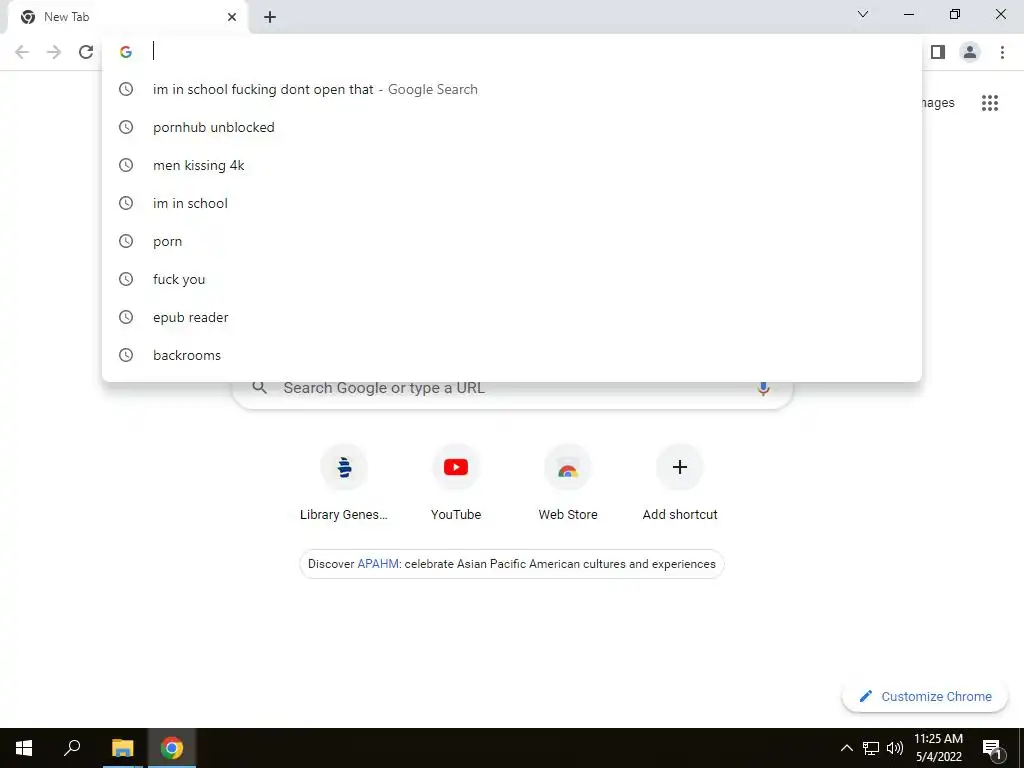The image size is (1024, 768).
Task: Click the history clock icon beside 'backrooms'
Action: point(126,355)
